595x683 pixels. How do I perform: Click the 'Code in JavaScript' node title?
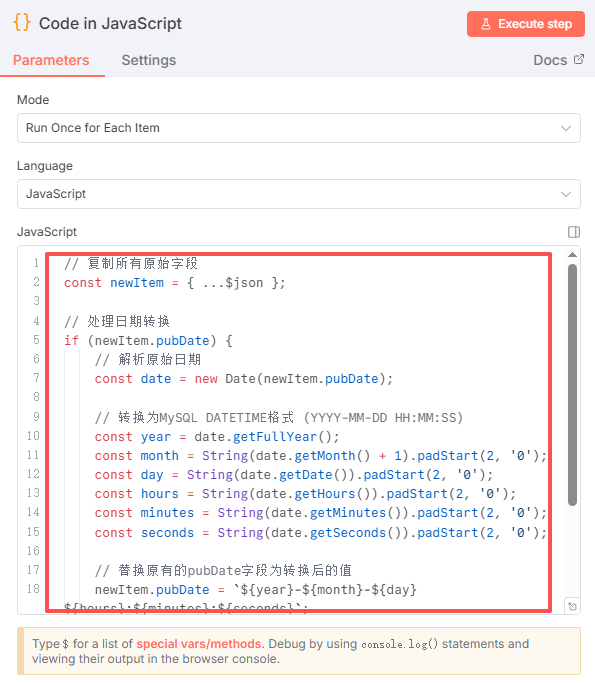110,24
